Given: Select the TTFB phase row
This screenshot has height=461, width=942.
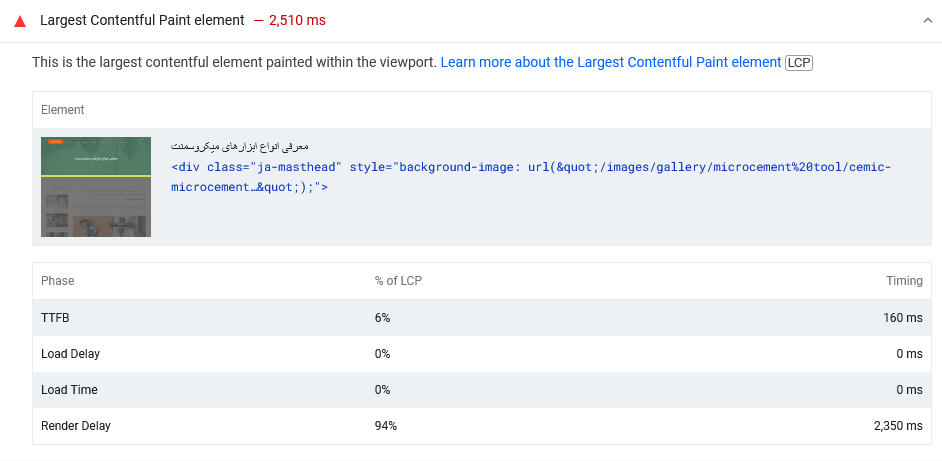Looking at the screenshot, I should click(55, 318).
